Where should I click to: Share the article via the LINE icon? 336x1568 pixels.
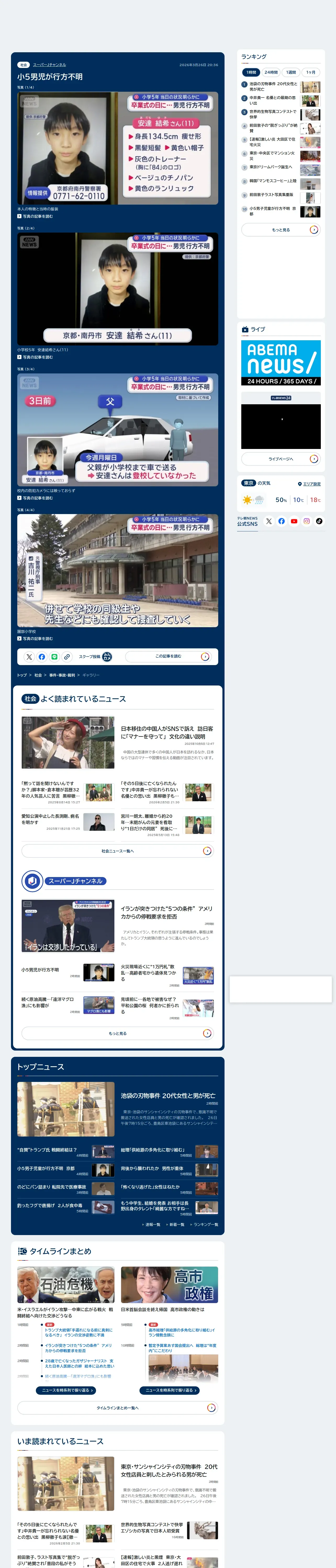[x=54, y=657]
